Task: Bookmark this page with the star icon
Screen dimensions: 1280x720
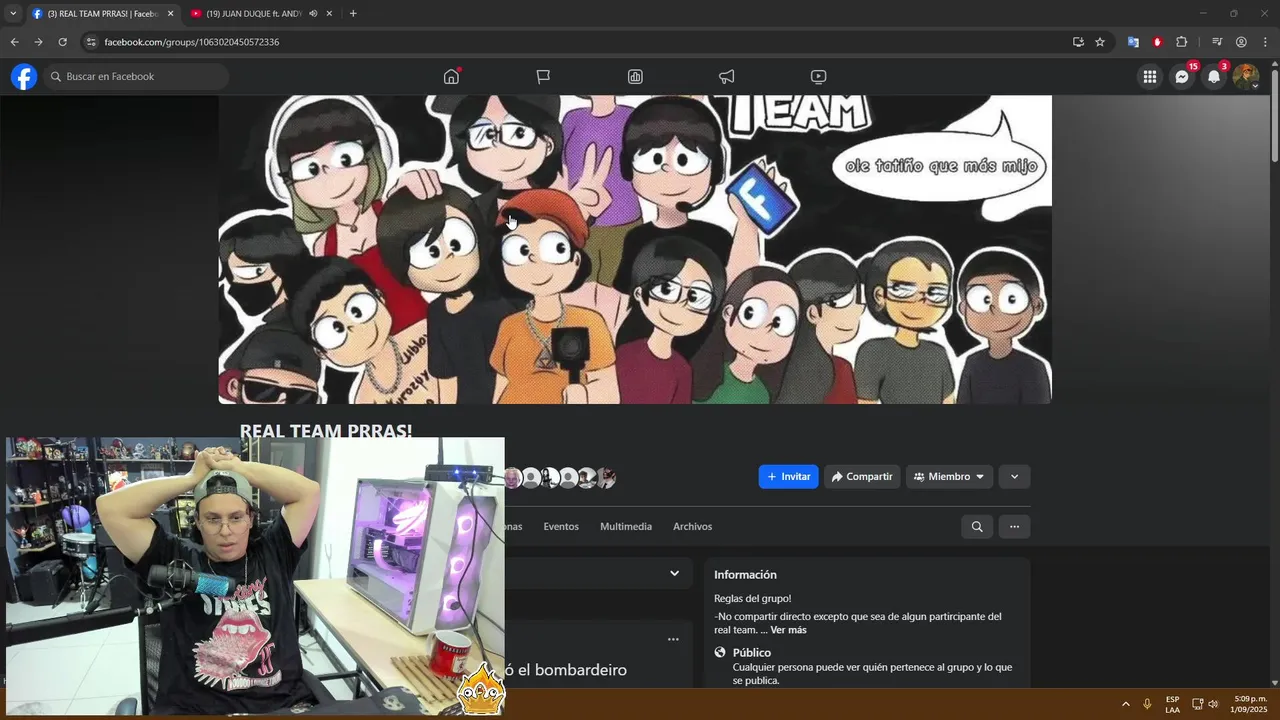Action: point(1100,42)
